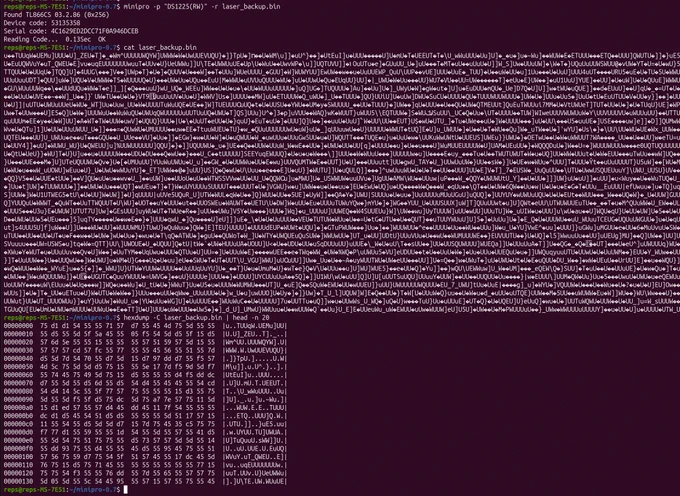The width and height of the screenshot is (680, 496).
Task: Click the hexdump offset 00000010
Action: point(18,334)
